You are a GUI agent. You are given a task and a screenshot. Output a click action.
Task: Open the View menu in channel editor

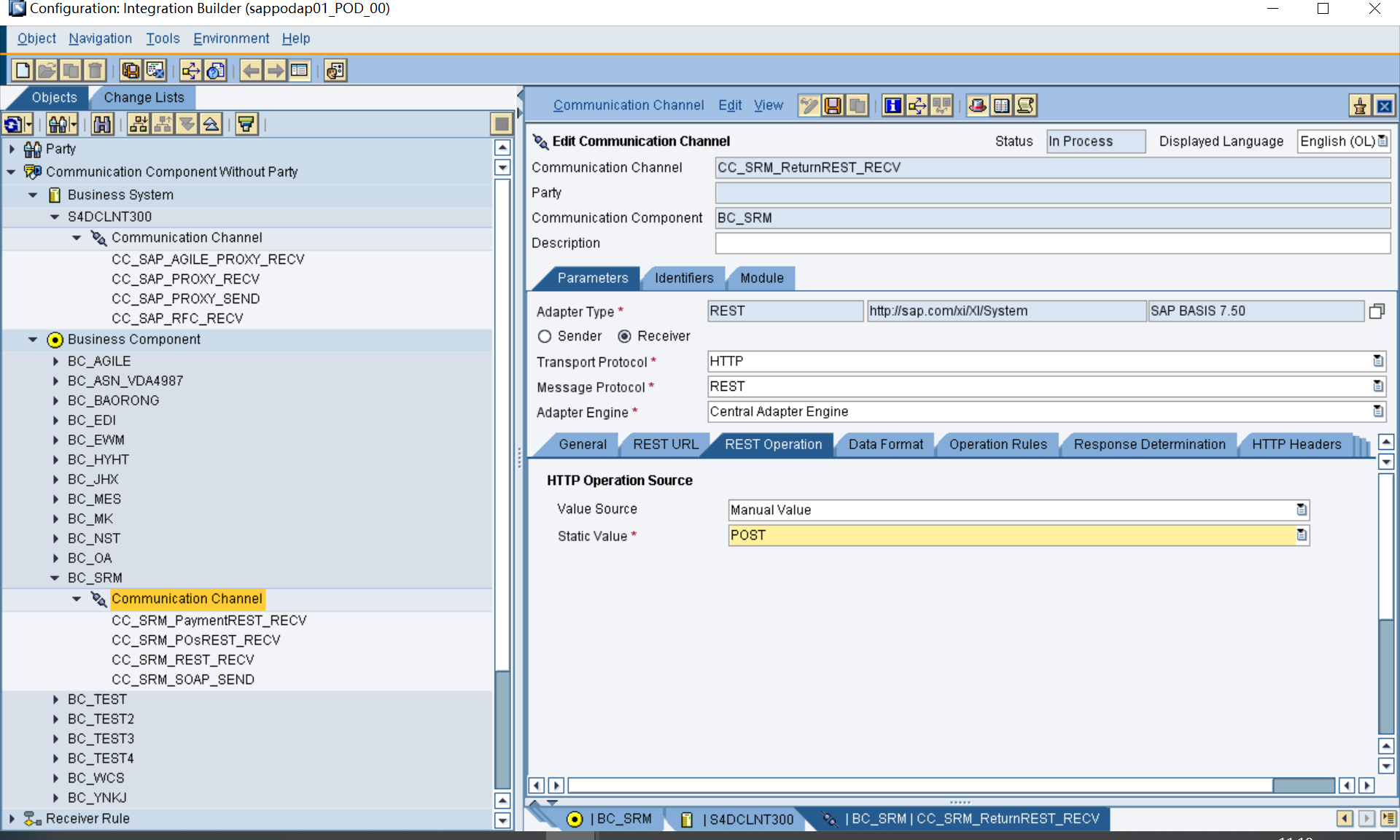[x=769, y=106]
